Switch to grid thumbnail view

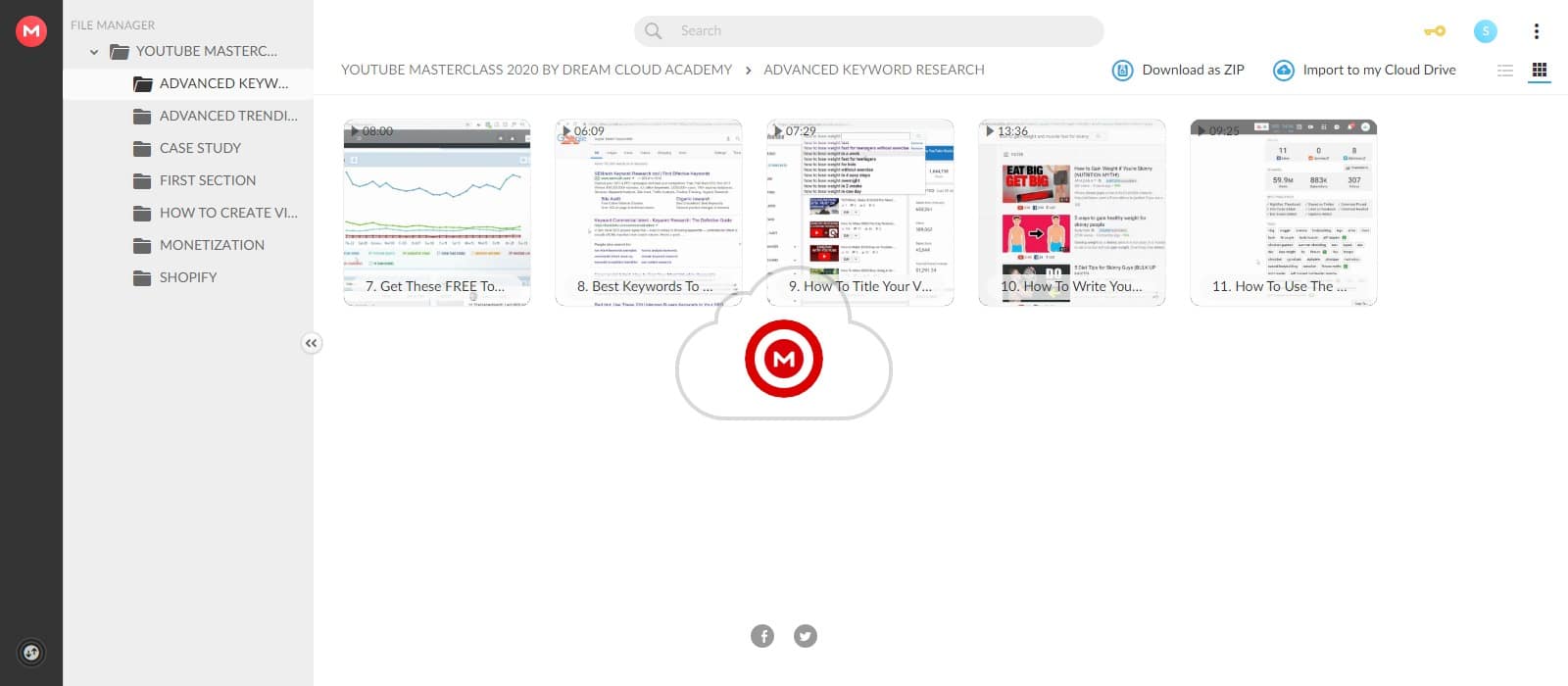point(1540,71)
